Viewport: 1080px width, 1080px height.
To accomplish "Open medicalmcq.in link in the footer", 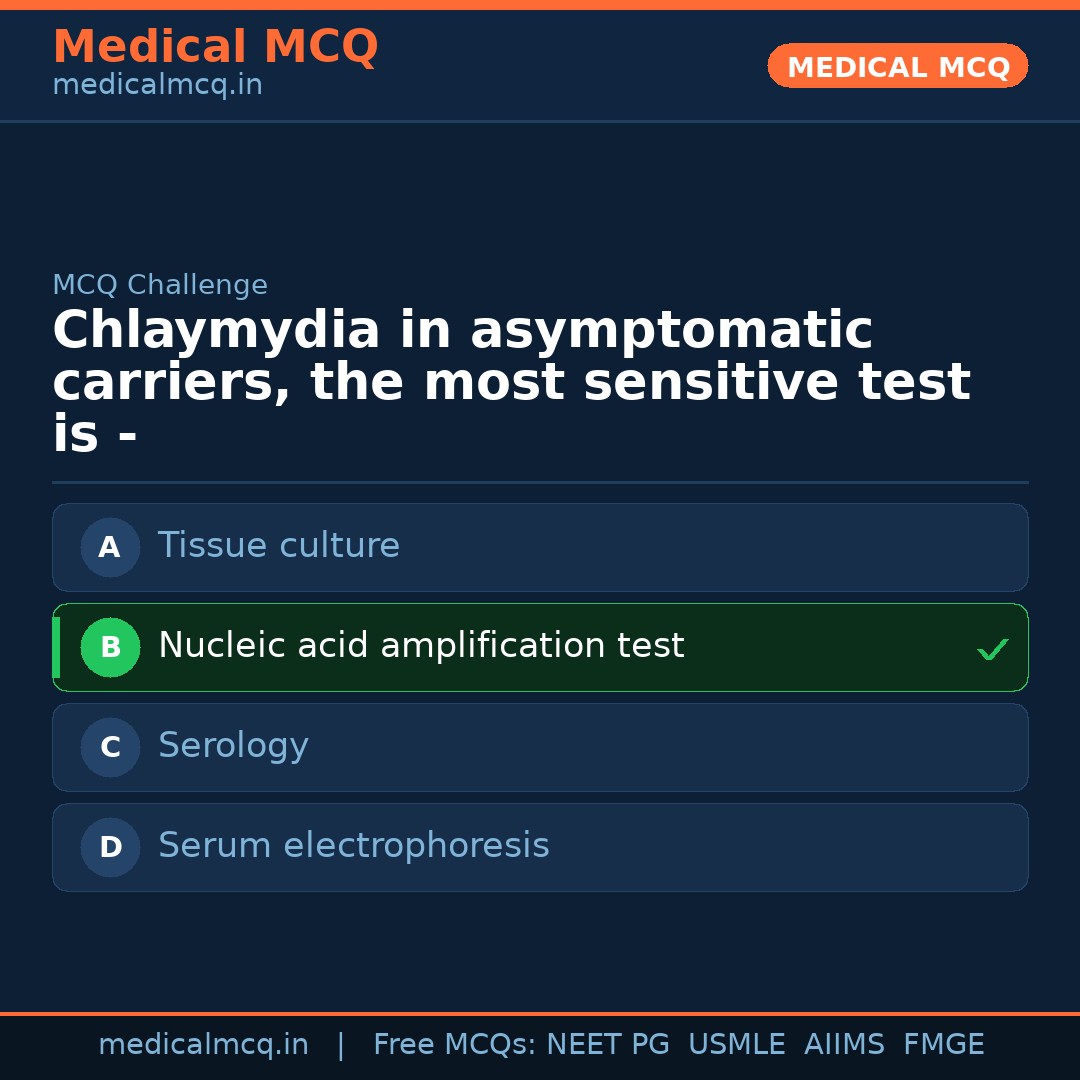I will pos(203,1045).
